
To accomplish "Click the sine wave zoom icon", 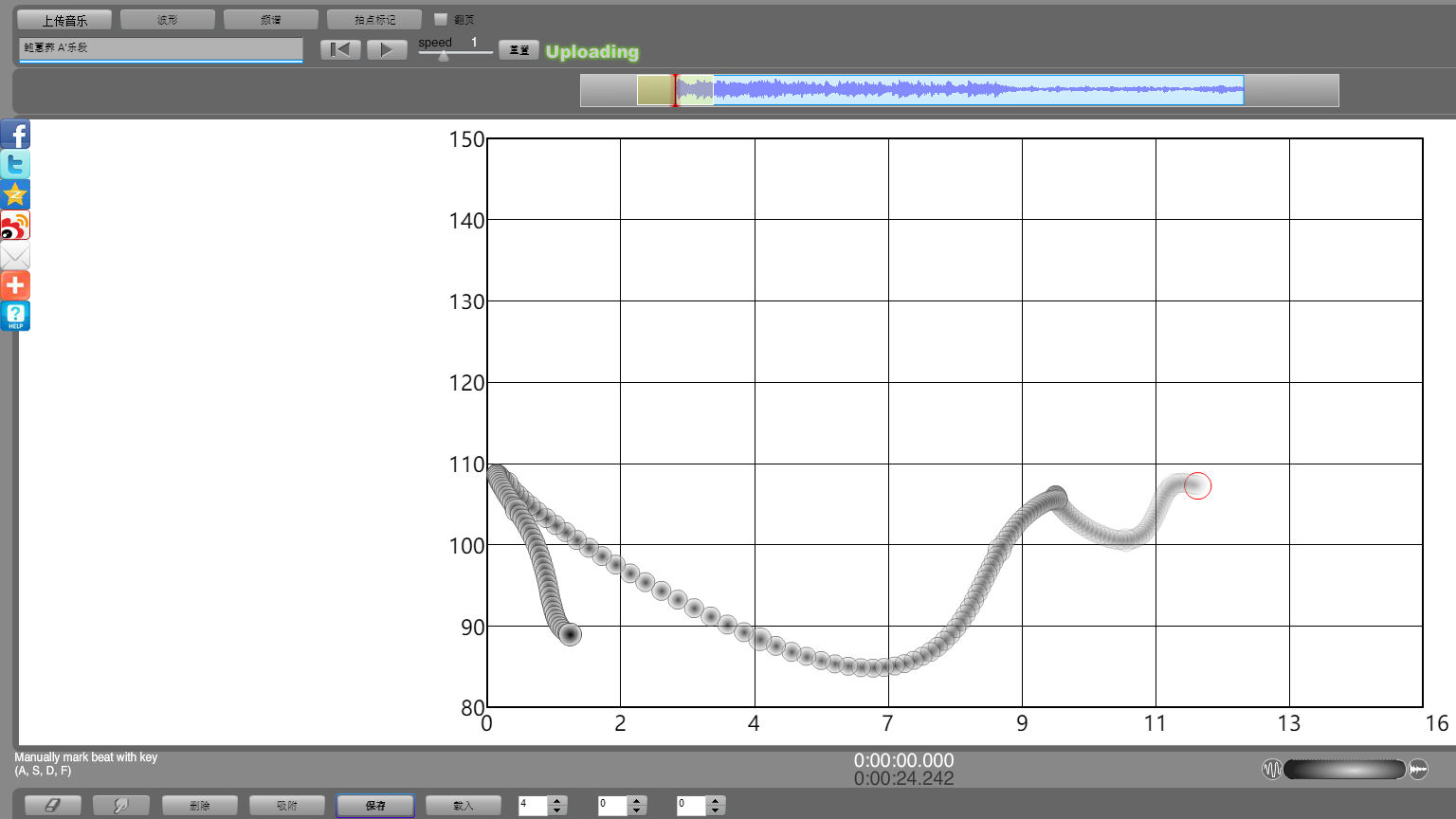I will 1271,769.
